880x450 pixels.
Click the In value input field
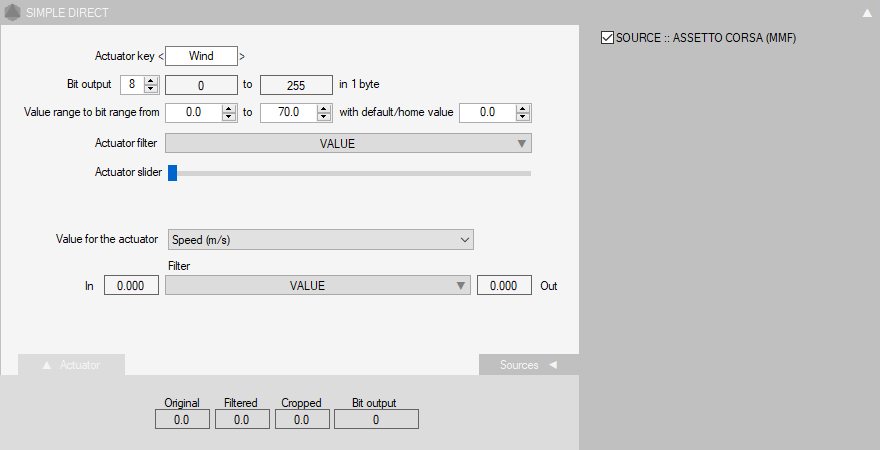tap(131, 286)
